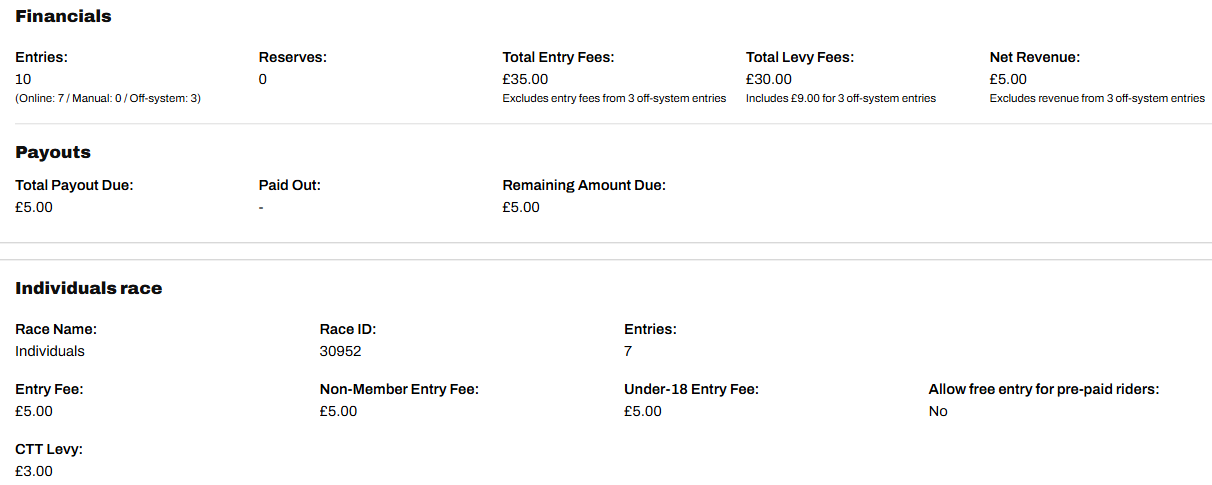This screenshot has height=485, width=1212.
Task: Click the Reserves label
Action: coord(292,57)
